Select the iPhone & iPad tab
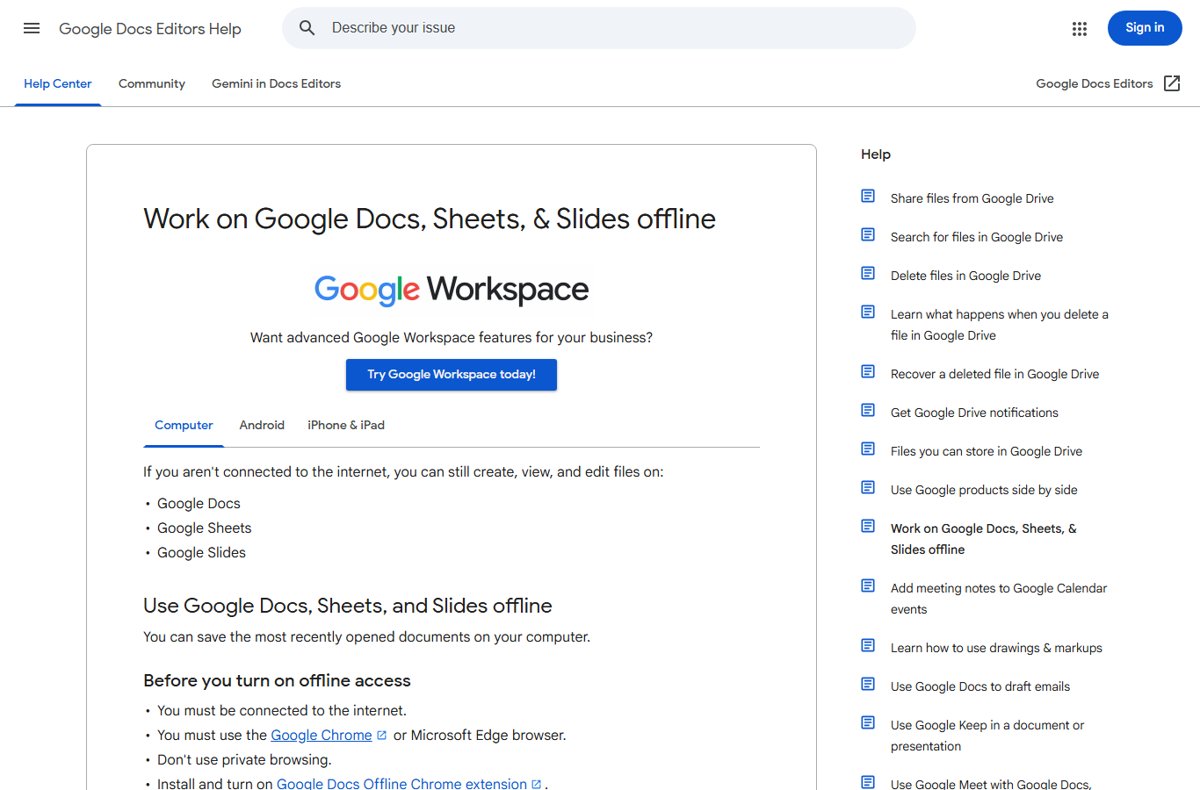The width and height of the screenshot is (1200, 790). (x=346, y=425)
